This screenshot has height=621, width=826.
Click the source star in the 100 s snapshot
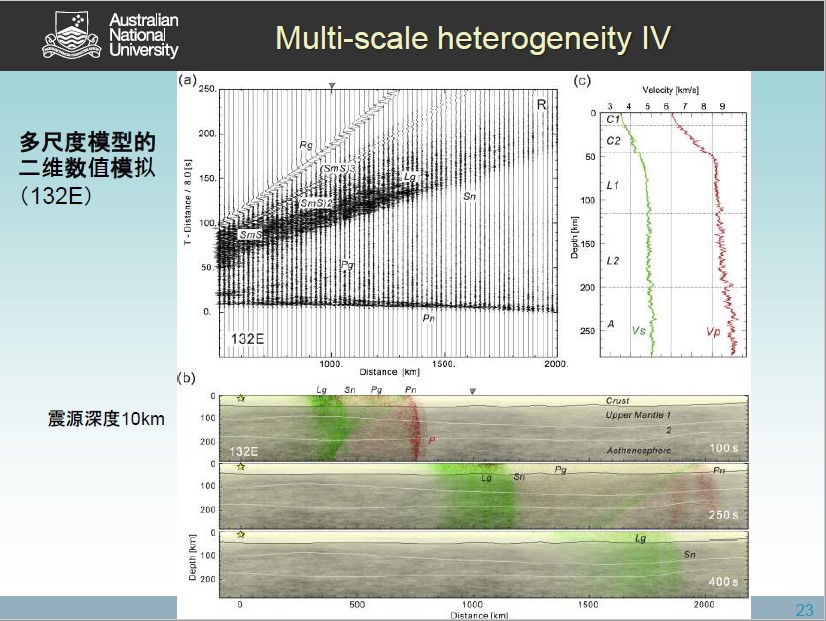(x=240, y=400)
